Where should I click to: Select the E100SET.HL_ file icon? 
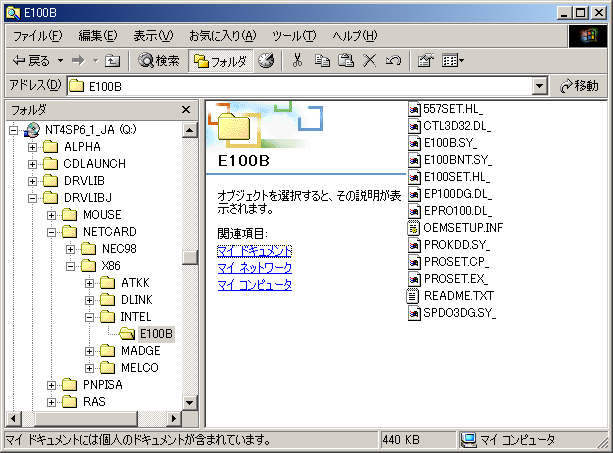[x=414, y=177]
